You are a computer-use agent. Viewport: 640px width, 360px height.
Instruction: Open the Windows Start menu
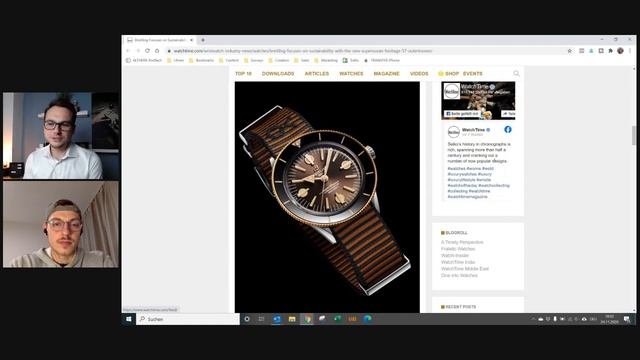point(129,319)
